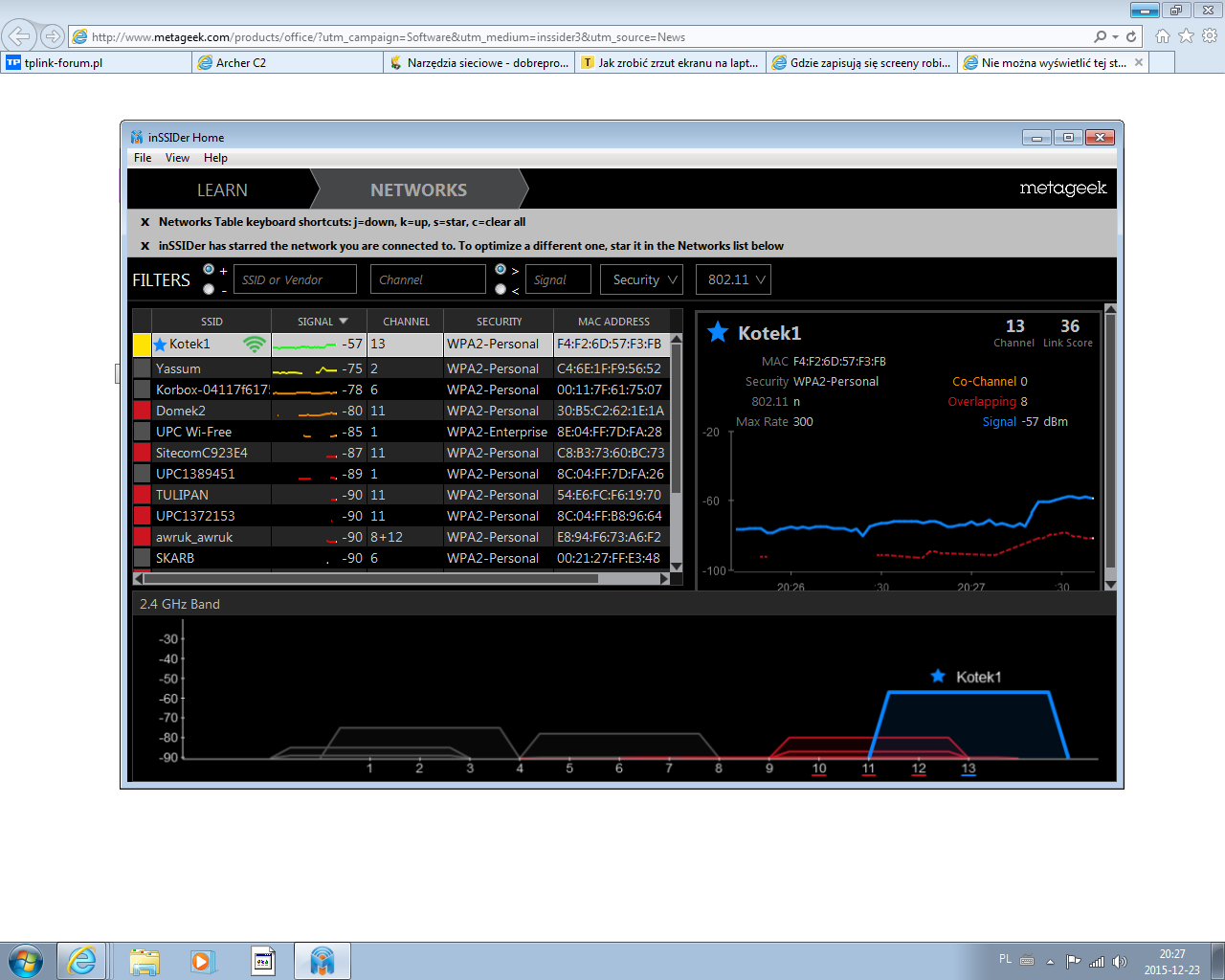Select the plus radio button for SSID filter
Viewport: 1225px width, 980px height.
pos(209,270)
